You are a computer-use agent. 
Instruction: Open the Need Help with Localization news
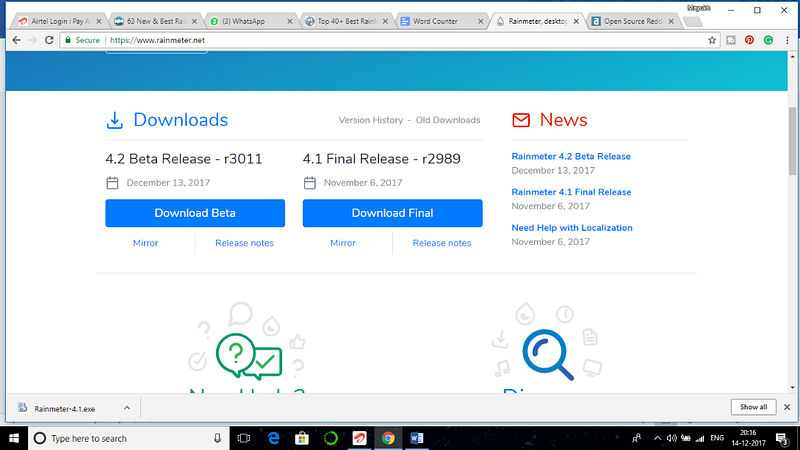(x=572, y=228)
